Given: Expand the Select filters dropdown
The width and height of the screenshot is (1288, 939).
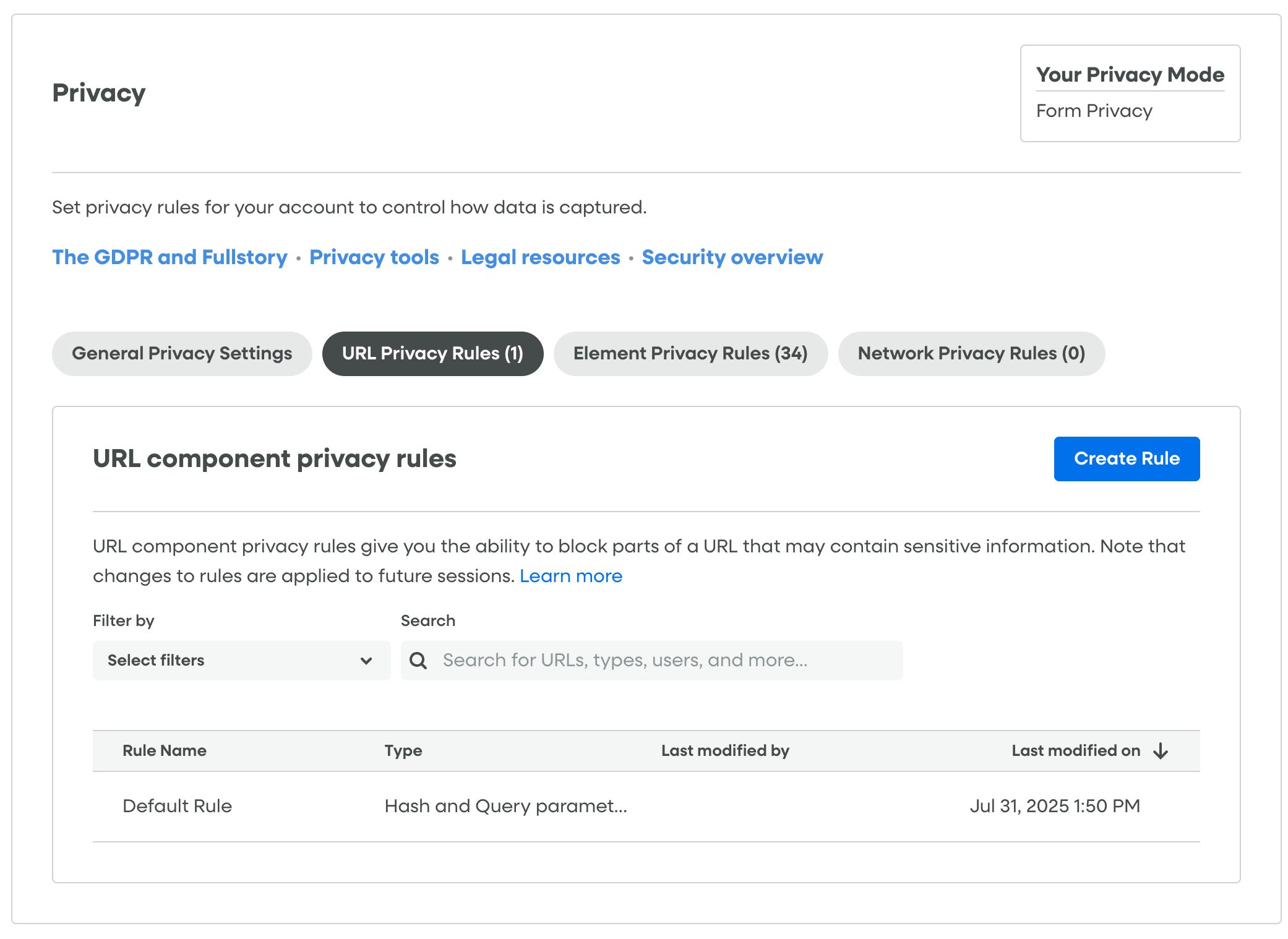Looking at the screenshot, I should pos(241,661).
